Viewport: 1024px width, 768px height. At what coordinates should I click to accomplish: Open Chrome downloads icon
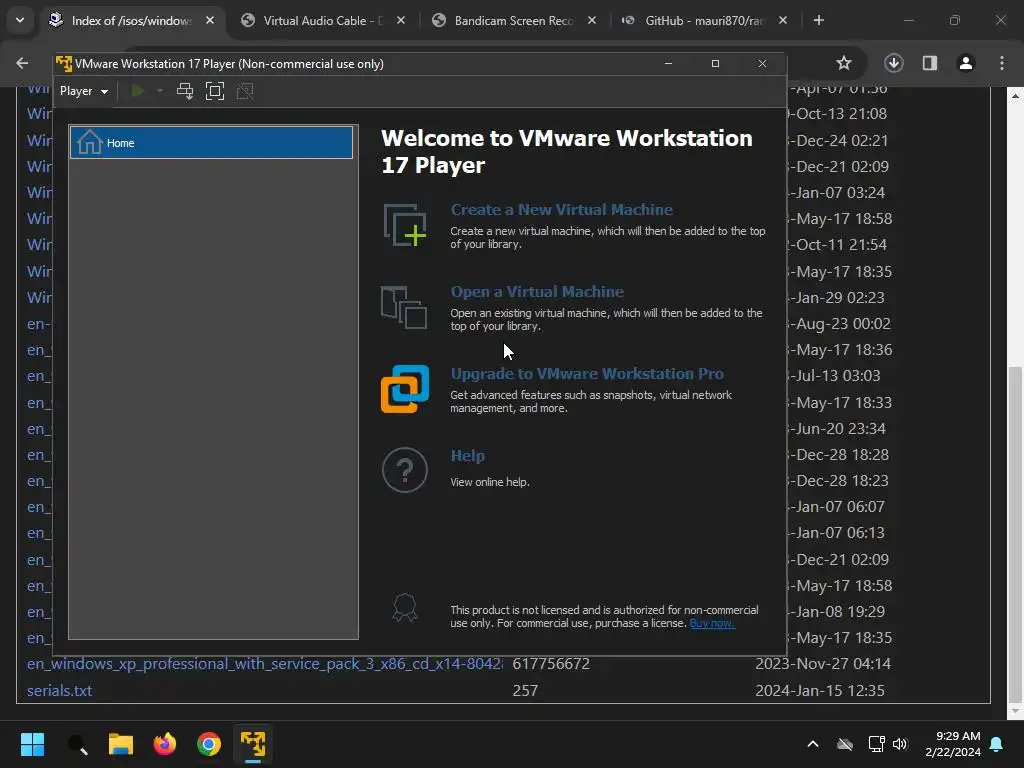[894, 63]
